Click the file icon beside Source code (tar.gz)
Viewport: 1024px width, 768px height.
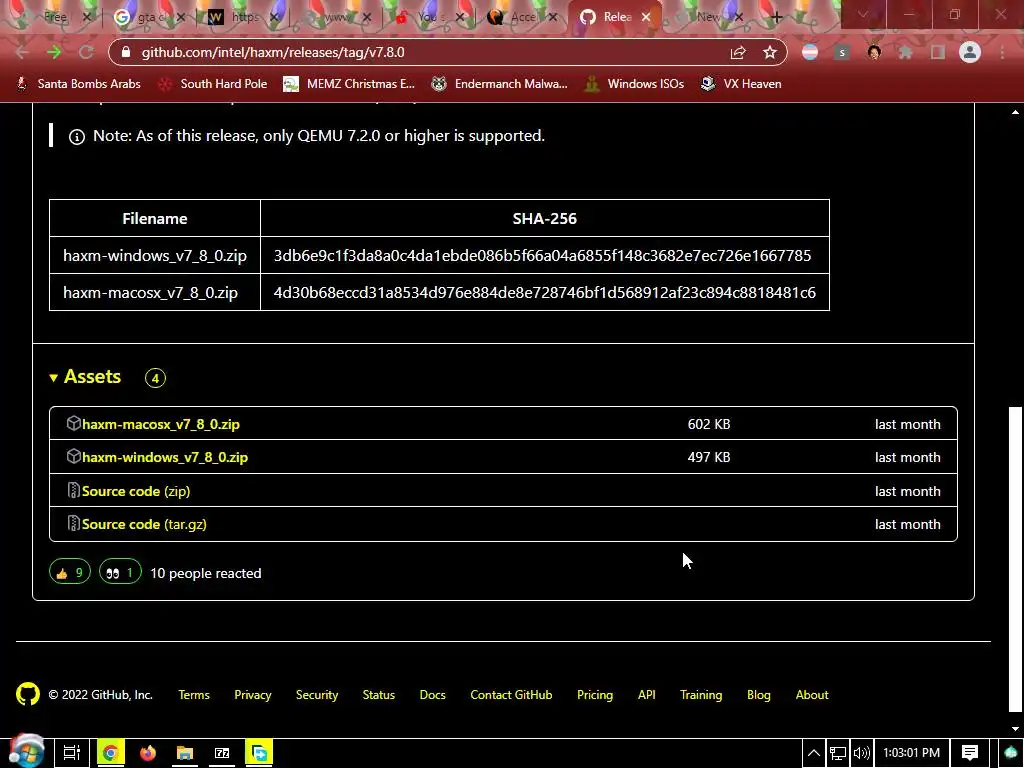click(73, 524)
